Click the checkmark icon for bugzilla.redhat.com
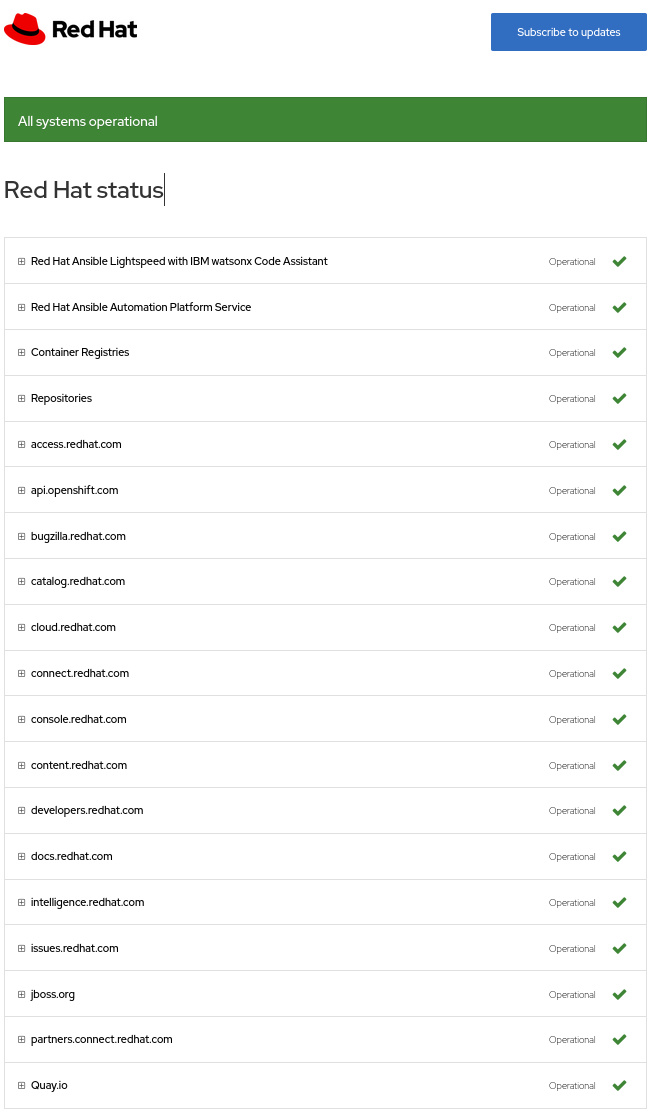This screenshot has height=1117, width=652. pos(619,537)
